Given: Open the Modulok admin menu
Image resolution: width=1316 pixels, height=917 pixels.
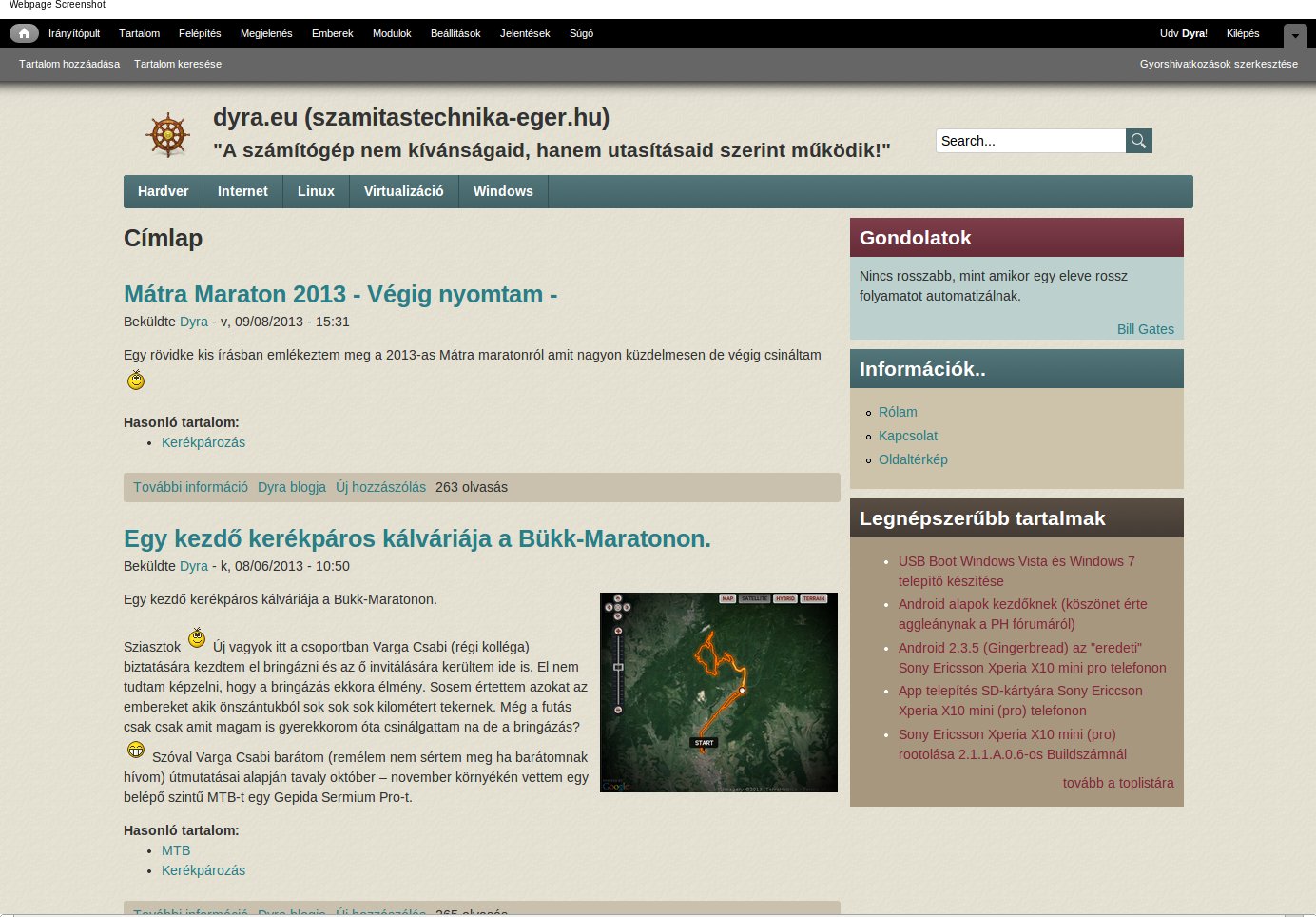Looking at the screenshot, I should [392, 33].
